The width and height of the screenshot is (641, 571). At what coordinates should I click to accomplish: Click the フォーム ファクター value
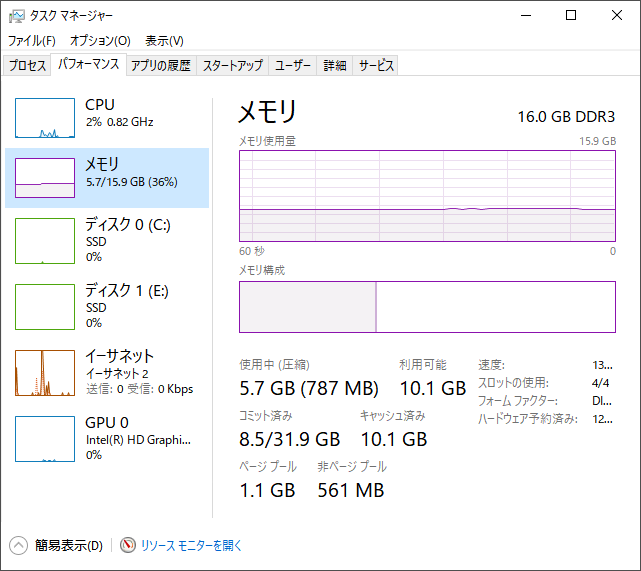(x=602, y=401)
